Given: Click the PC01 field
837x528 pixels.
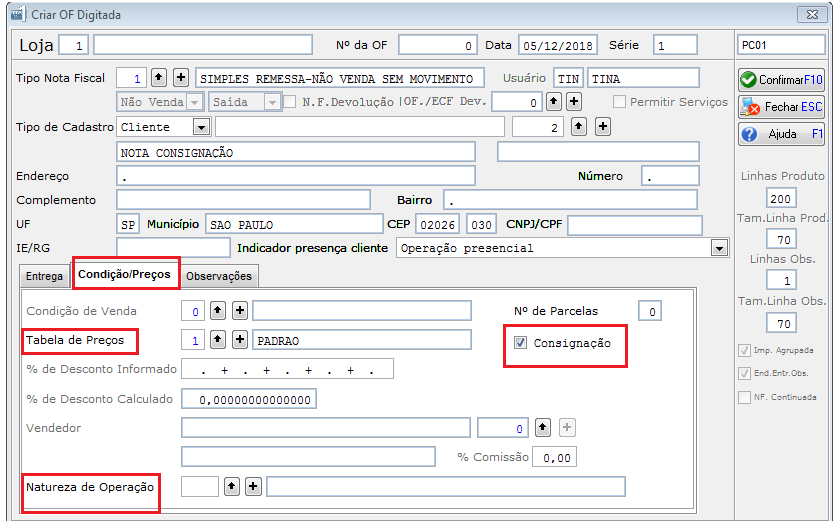Looking at the screenshot, I should point(781,45).
